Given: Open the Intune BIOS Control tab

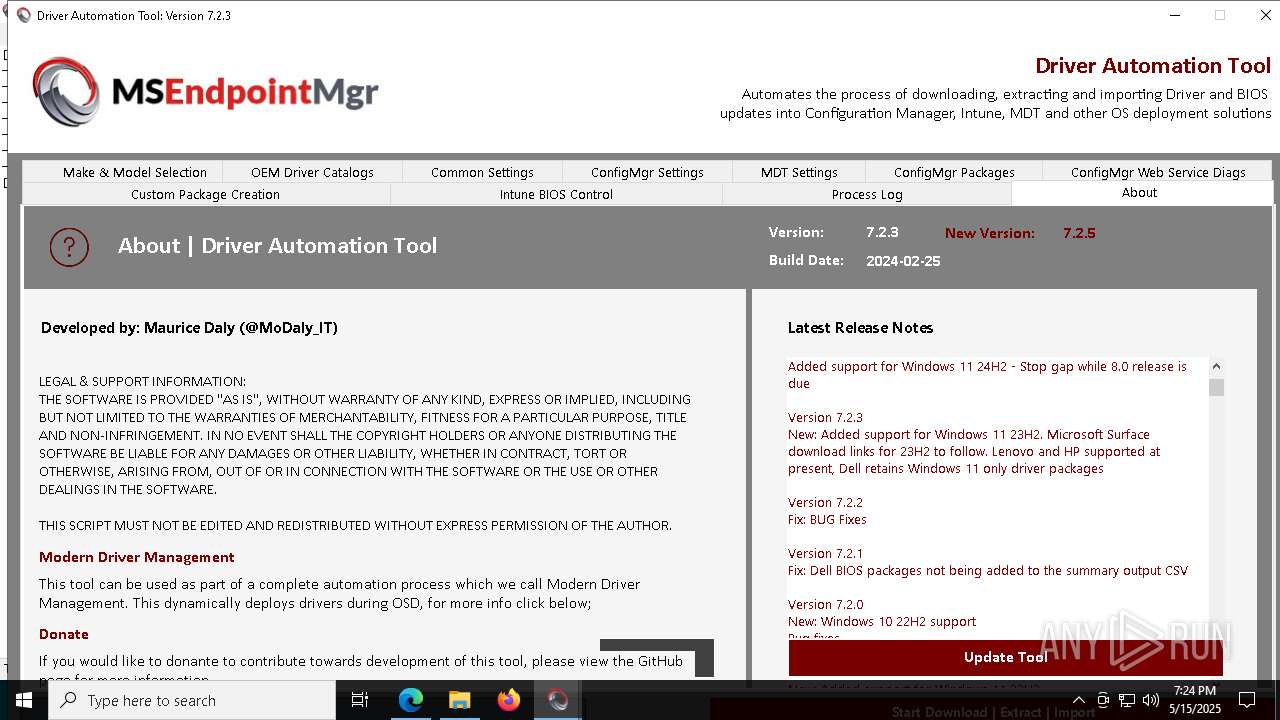Looking at the screenshot, I should coord(556,194).
